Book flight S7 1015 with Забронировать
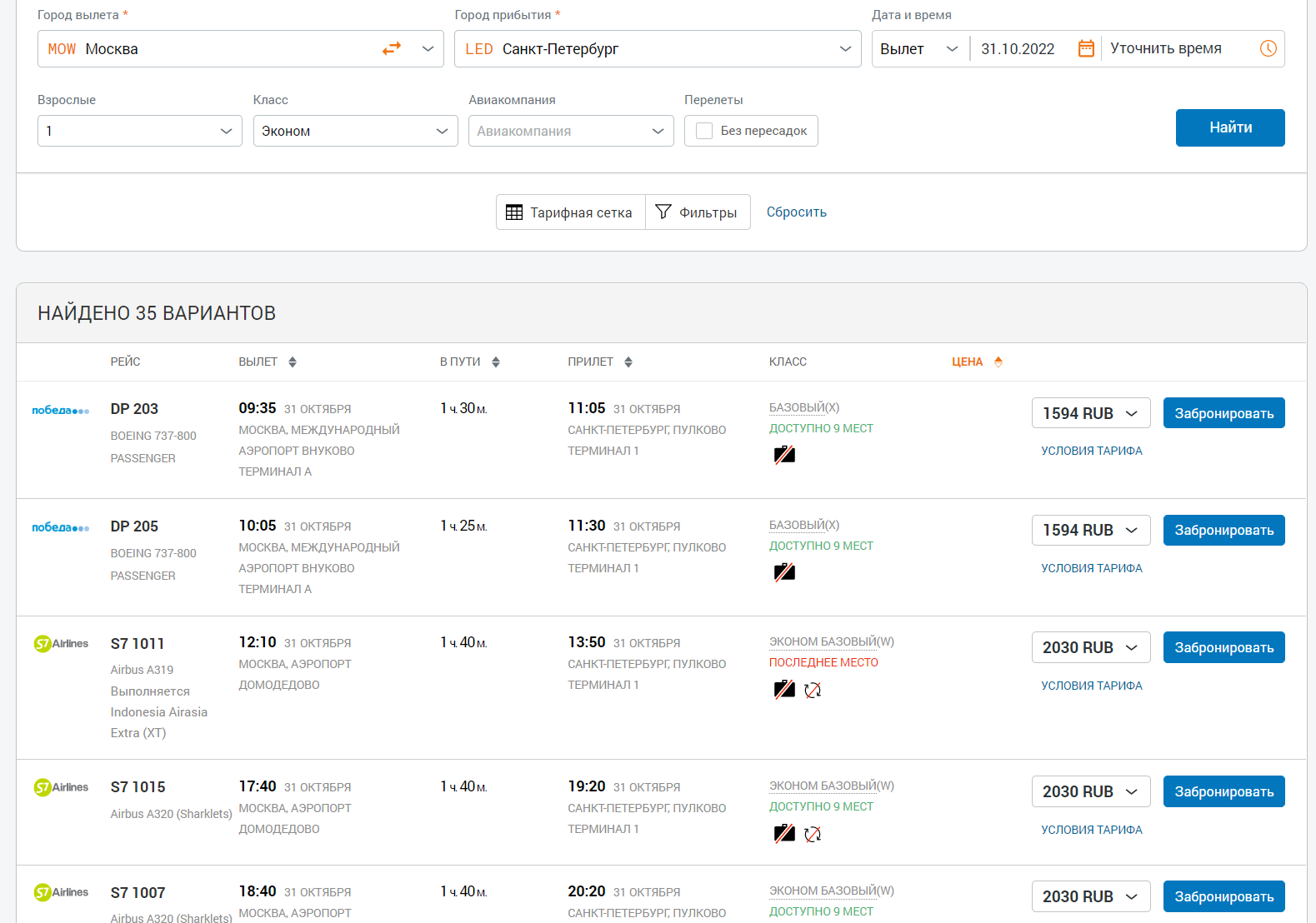The height and width of the screenshot is (923, 1316). pos(1224,791)
